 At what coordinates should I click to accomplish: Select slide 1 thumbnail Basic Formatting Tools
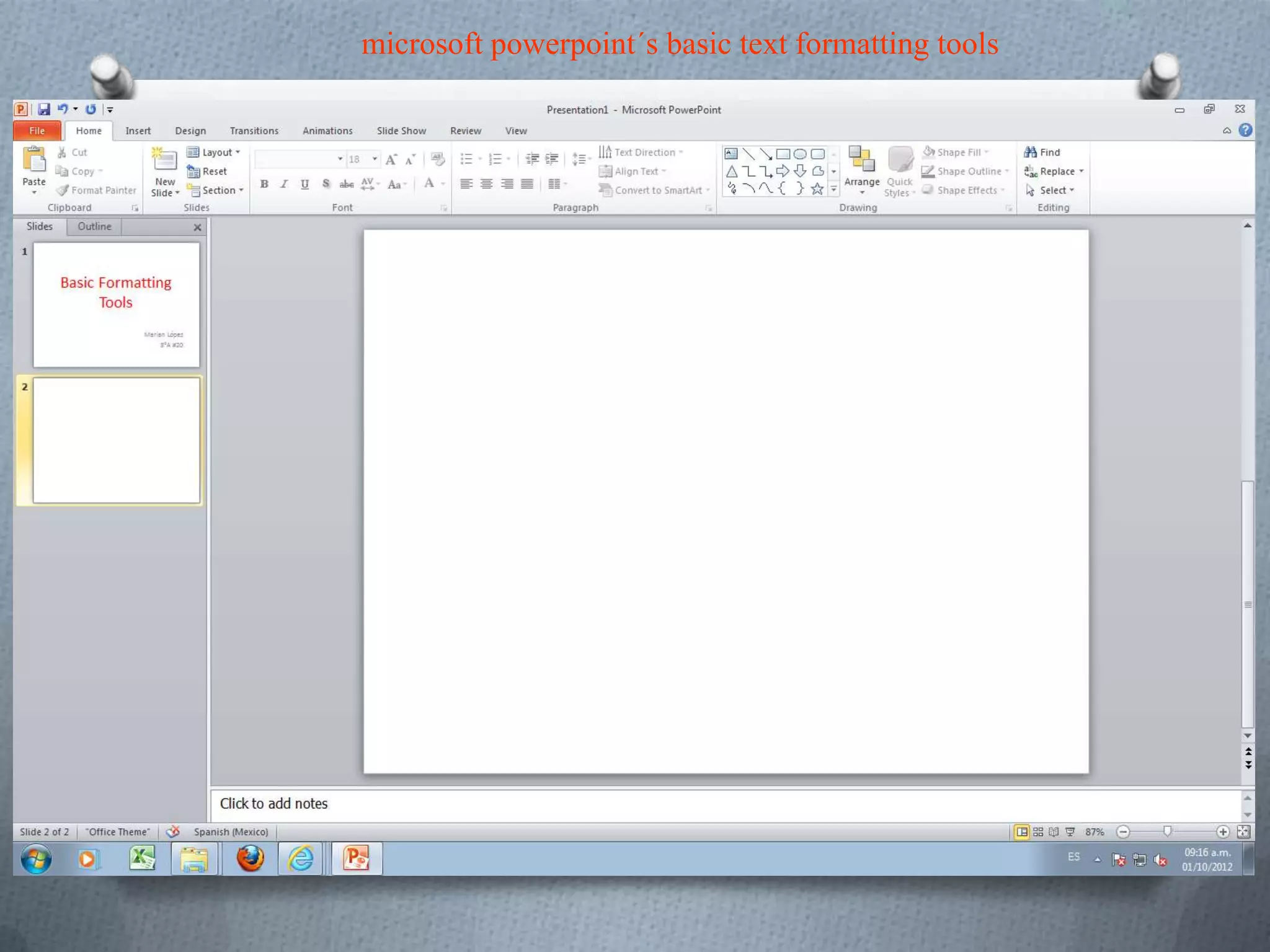pos(117,304)
